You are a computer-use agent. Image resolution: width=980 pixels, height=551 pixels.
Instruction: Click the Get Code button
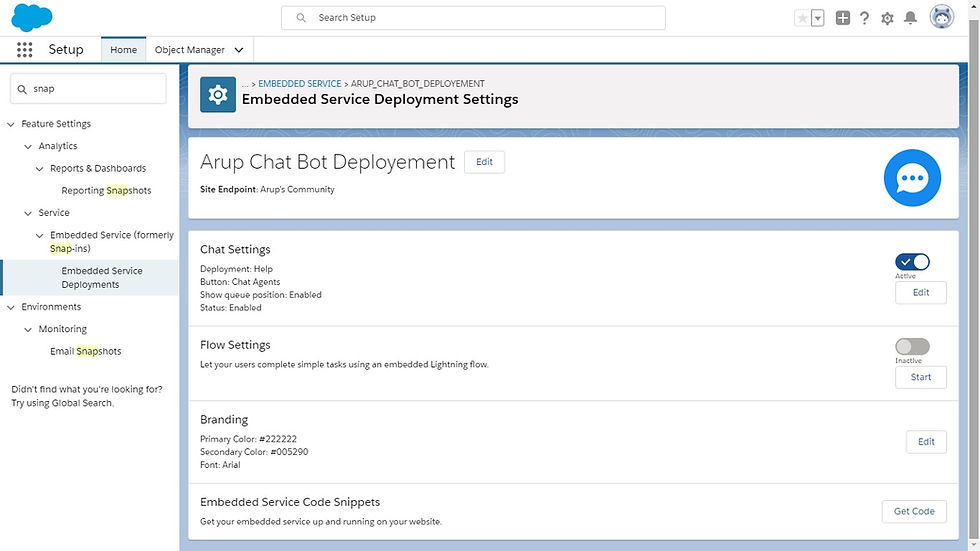click(914, 511)
